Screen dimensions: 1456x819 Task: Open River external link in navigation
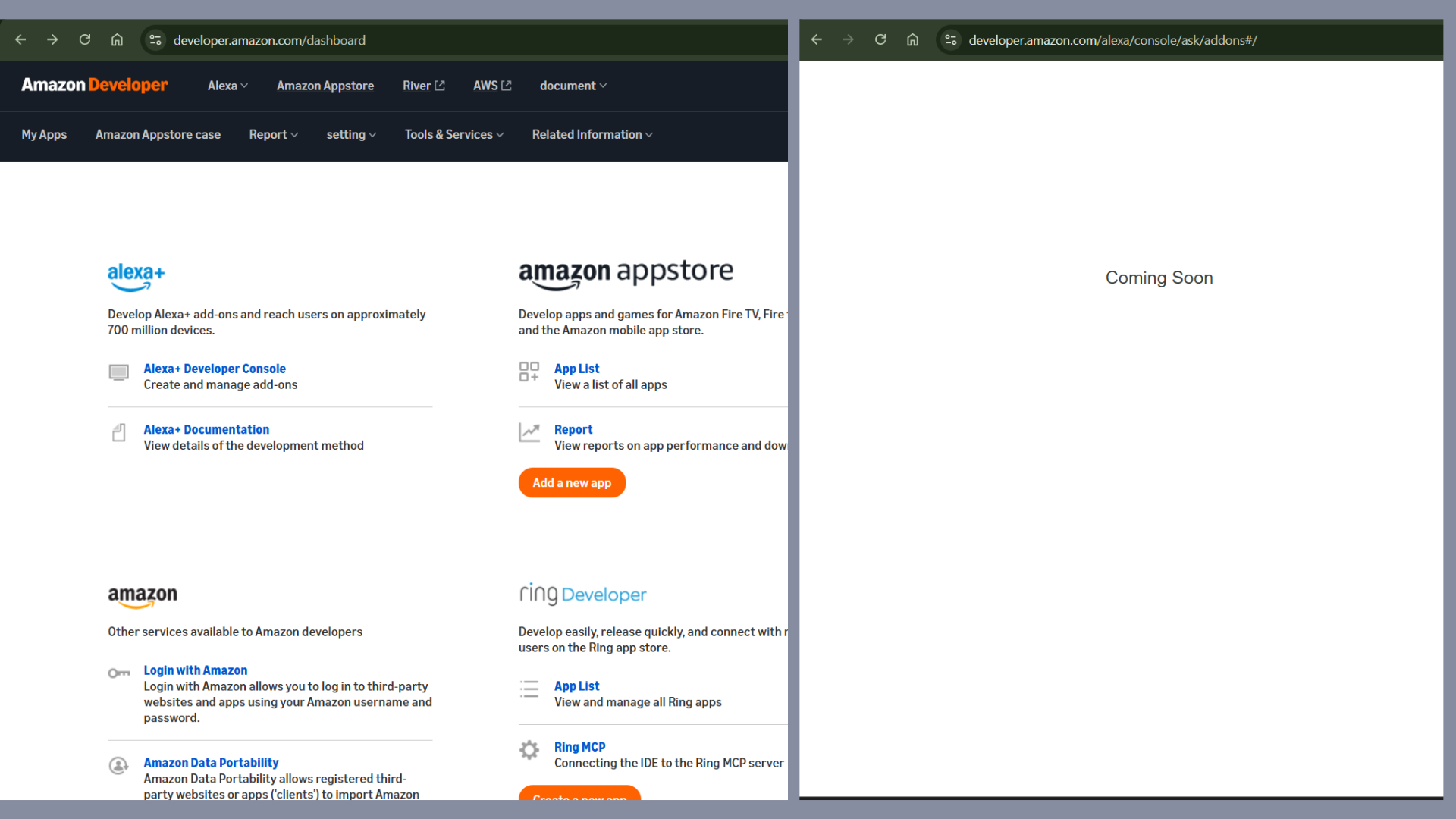(x=423, y=86)
